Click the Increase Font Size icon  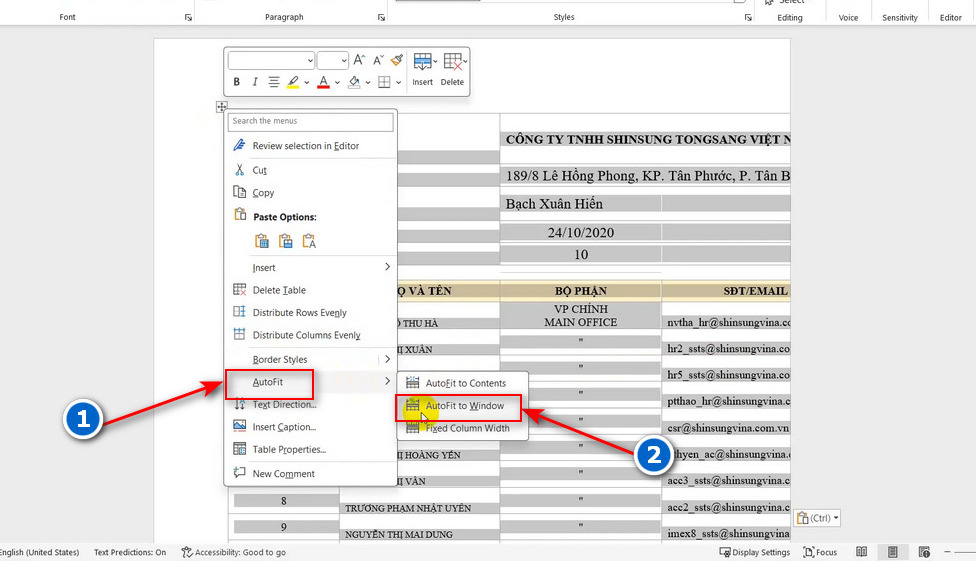coord(360,60)
